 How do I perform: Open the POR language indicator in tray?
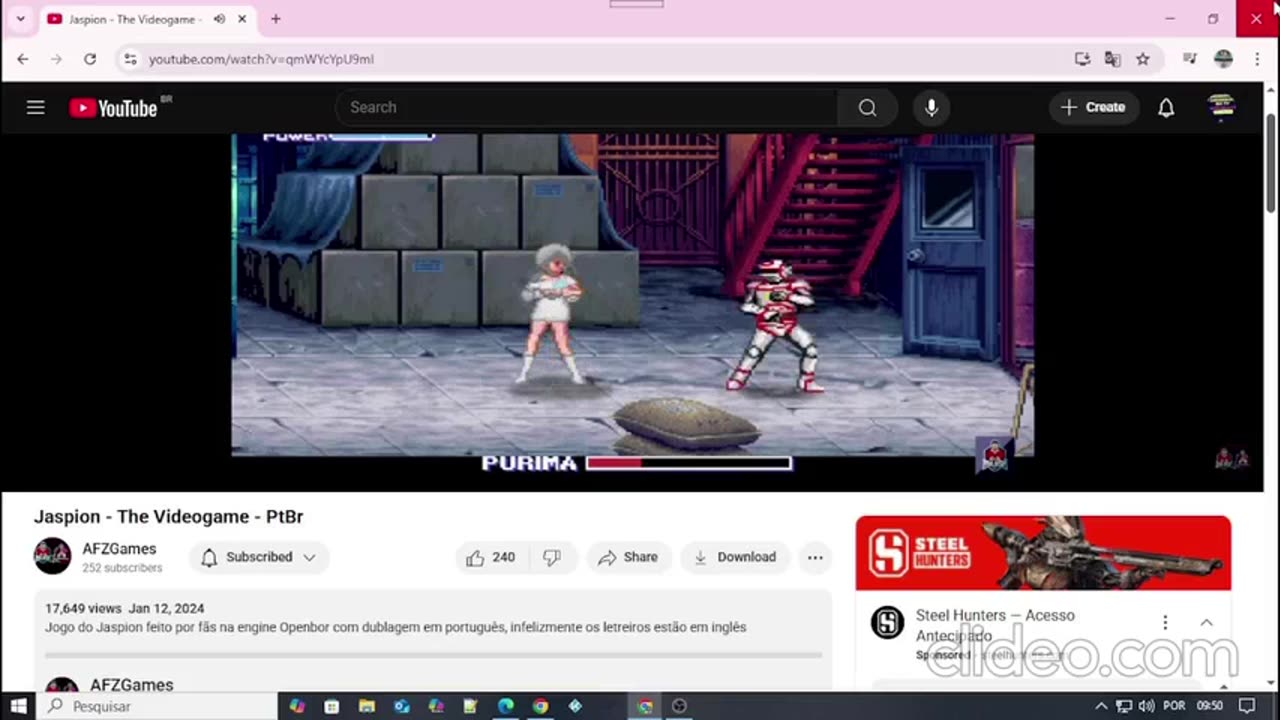pyautogui.click(x=1174, y=706)
